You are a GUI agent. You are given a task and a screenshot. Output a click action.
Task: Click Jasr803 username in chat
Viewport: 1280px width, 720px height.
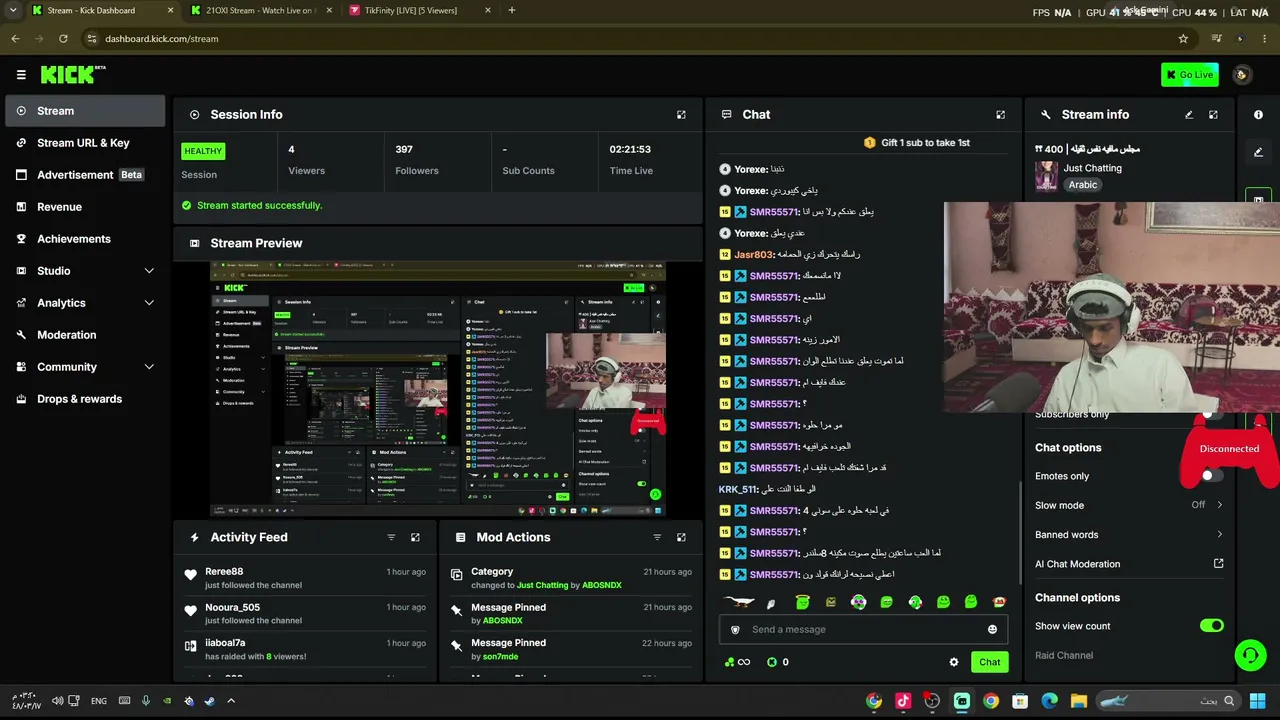pyautogui.click(x=754, y=255)
